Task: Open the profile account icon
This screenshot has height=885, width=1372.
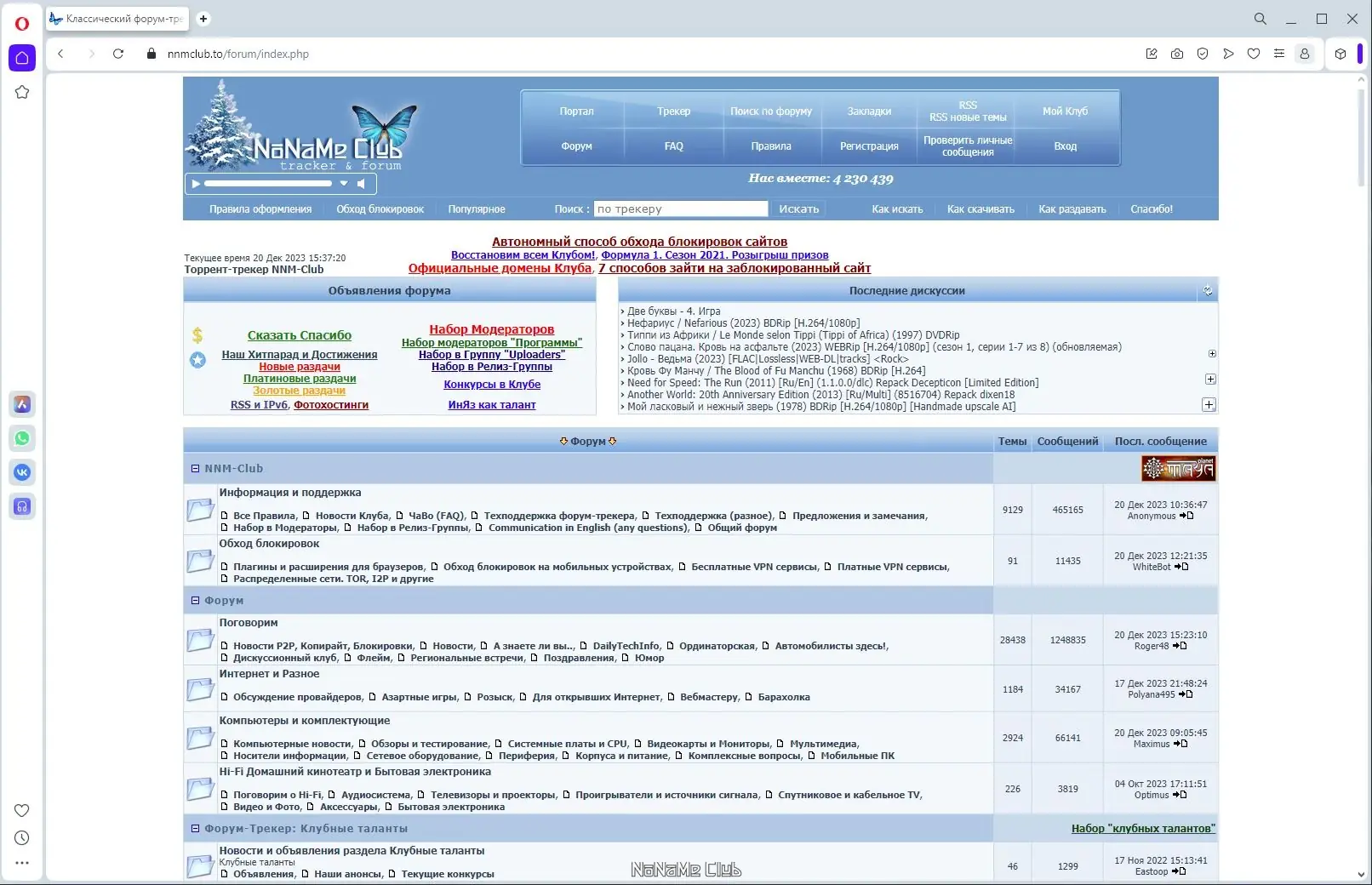Action: click(x=1304, y=54)
